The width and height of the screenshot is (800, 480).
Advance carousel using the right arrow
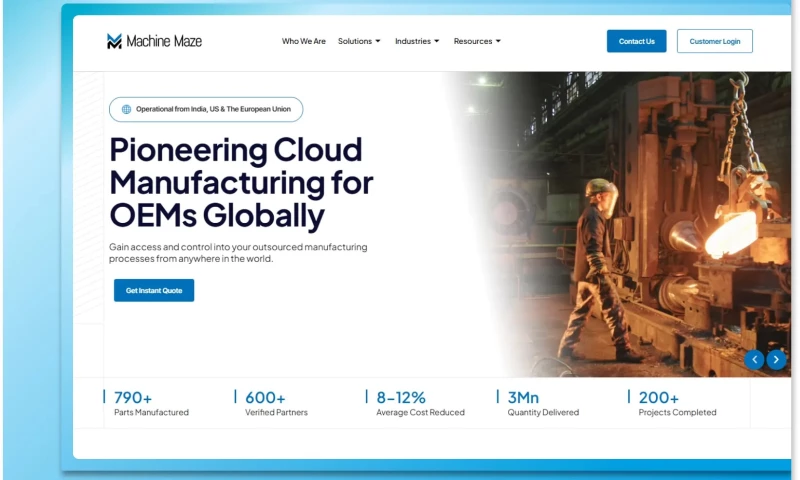[x=776, y=359]
